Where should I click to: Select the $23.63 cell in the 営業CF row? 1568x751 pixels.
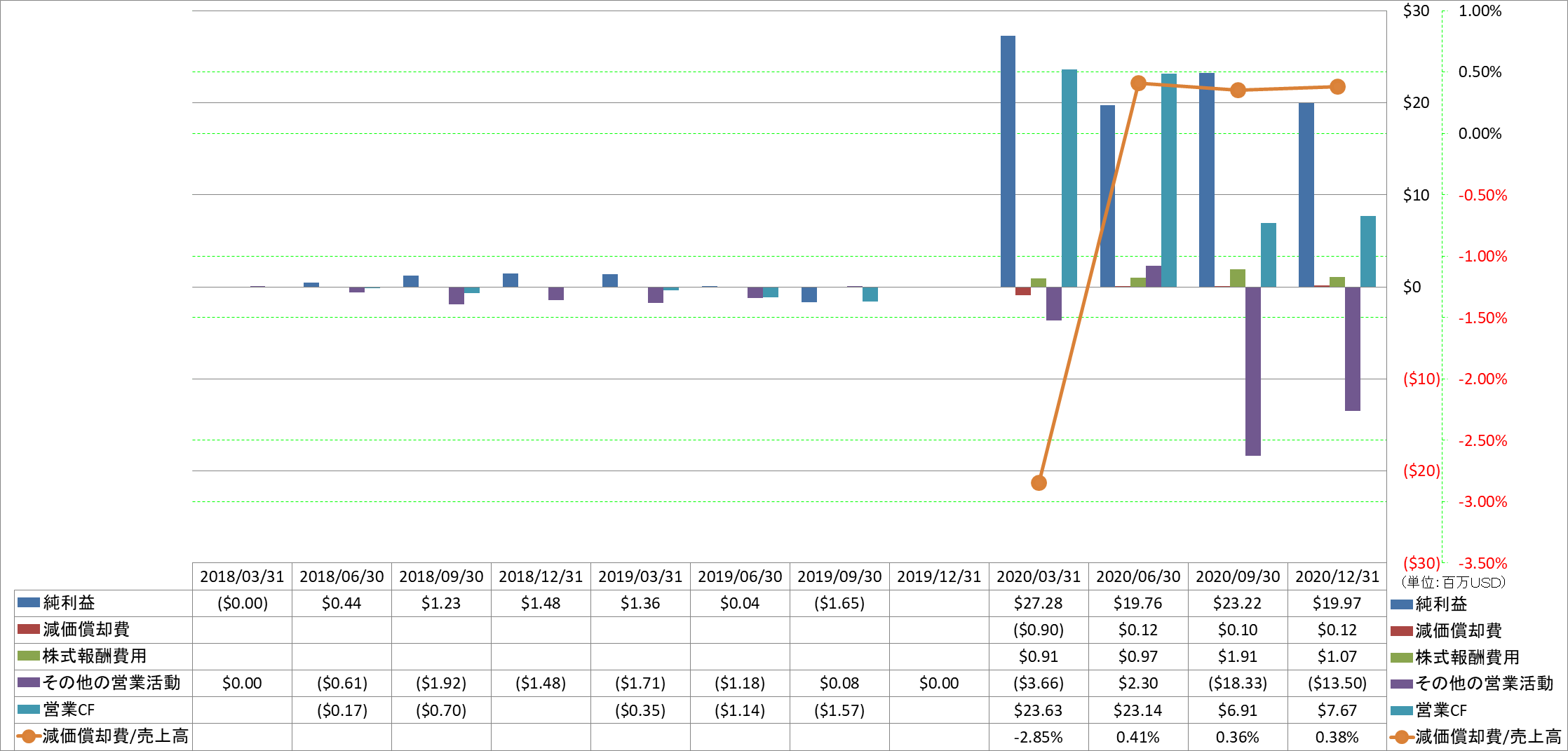click(x=1039, y=710)
